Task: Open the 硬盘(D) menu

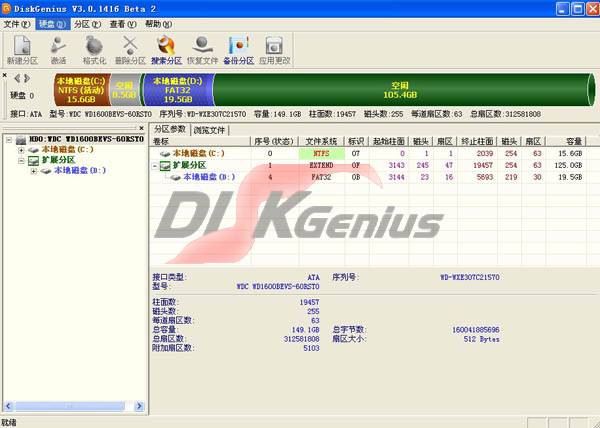Action: [x=53, y=24]
